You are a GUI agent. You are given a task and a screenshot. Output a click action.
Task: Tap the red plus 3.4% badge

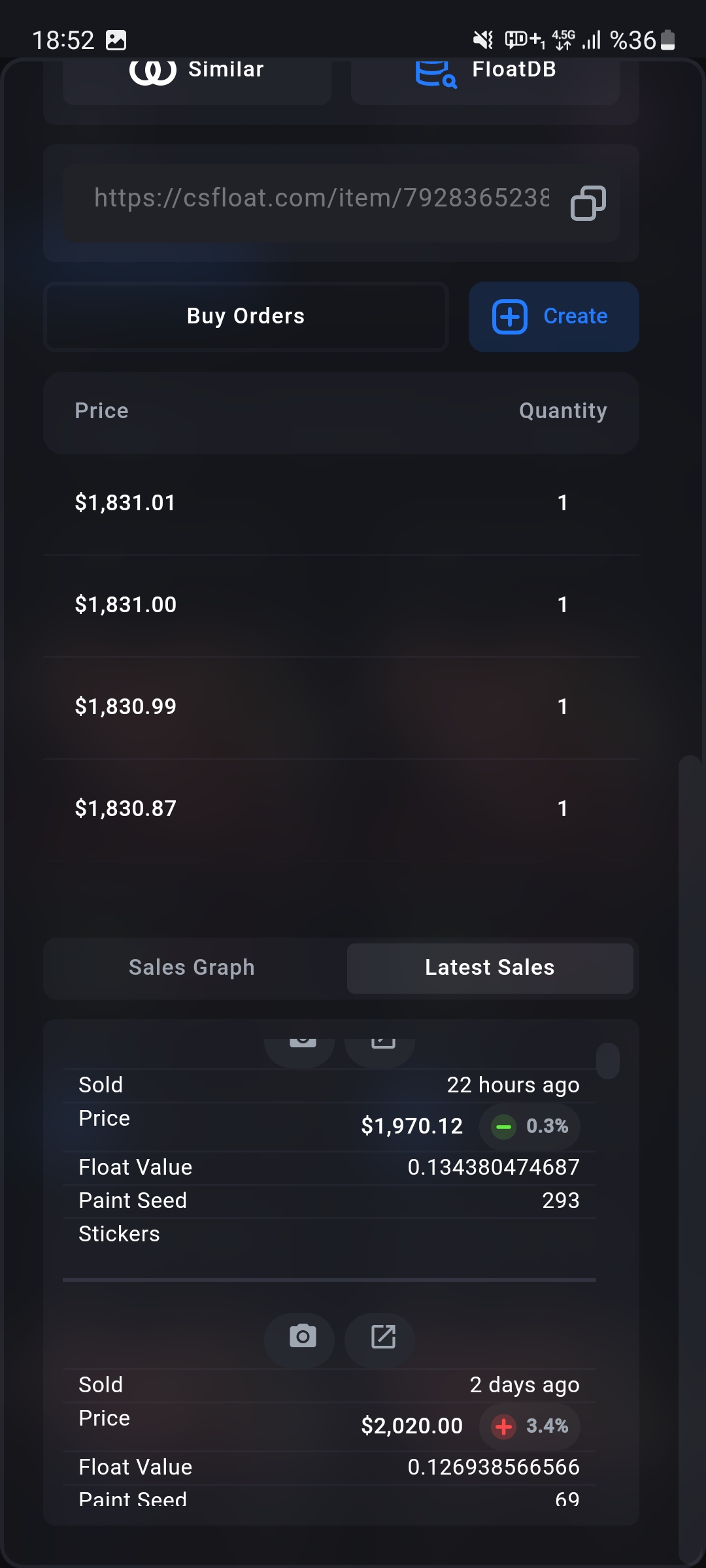pos(529,1426)
